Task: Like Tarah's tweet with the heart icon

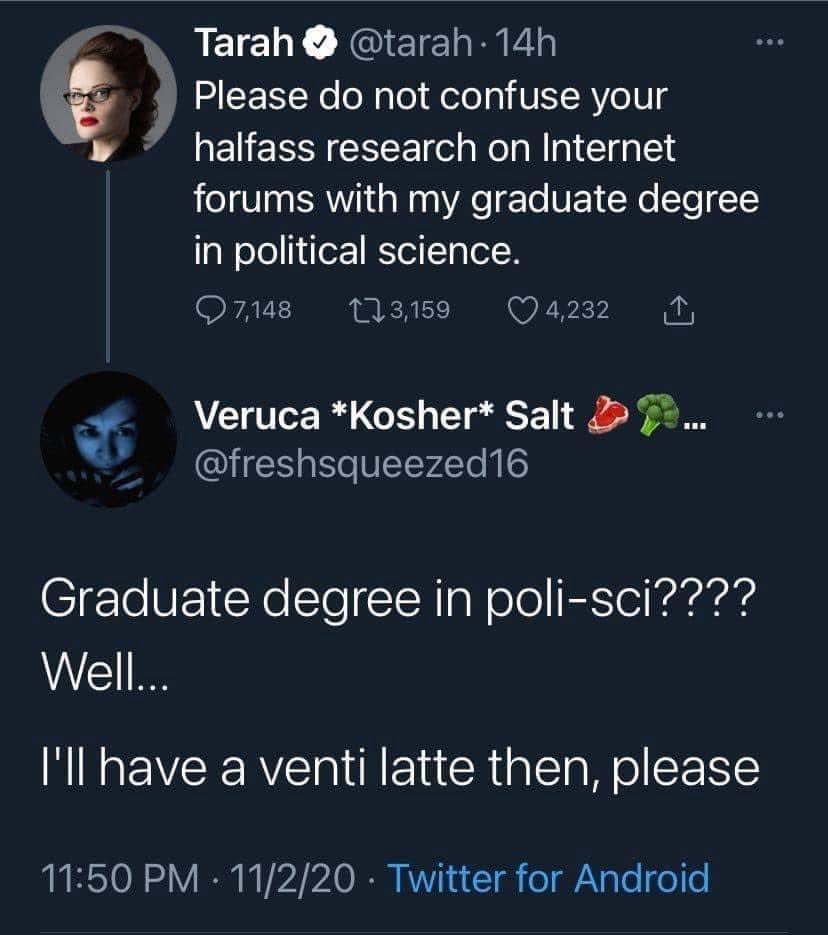Action: pyautogui.click(x=522, y=311)
